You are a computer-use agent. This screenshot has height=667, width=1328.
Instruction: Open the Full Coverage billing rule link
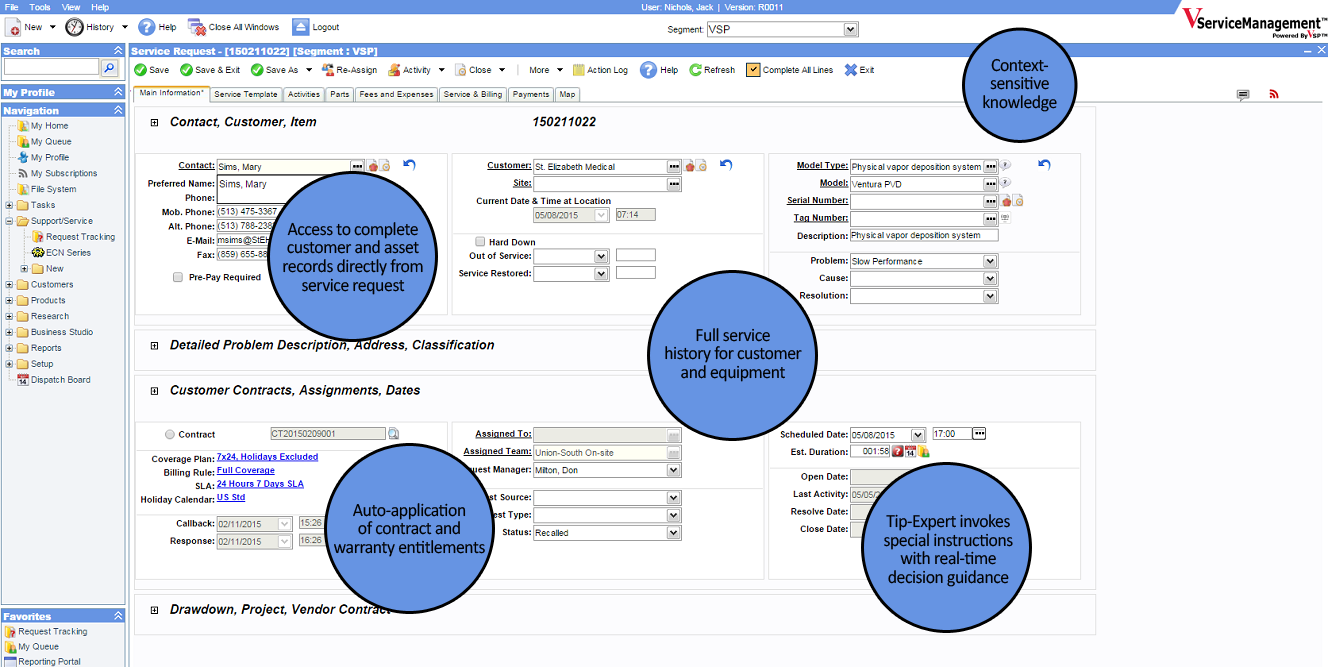coord(246,470)
